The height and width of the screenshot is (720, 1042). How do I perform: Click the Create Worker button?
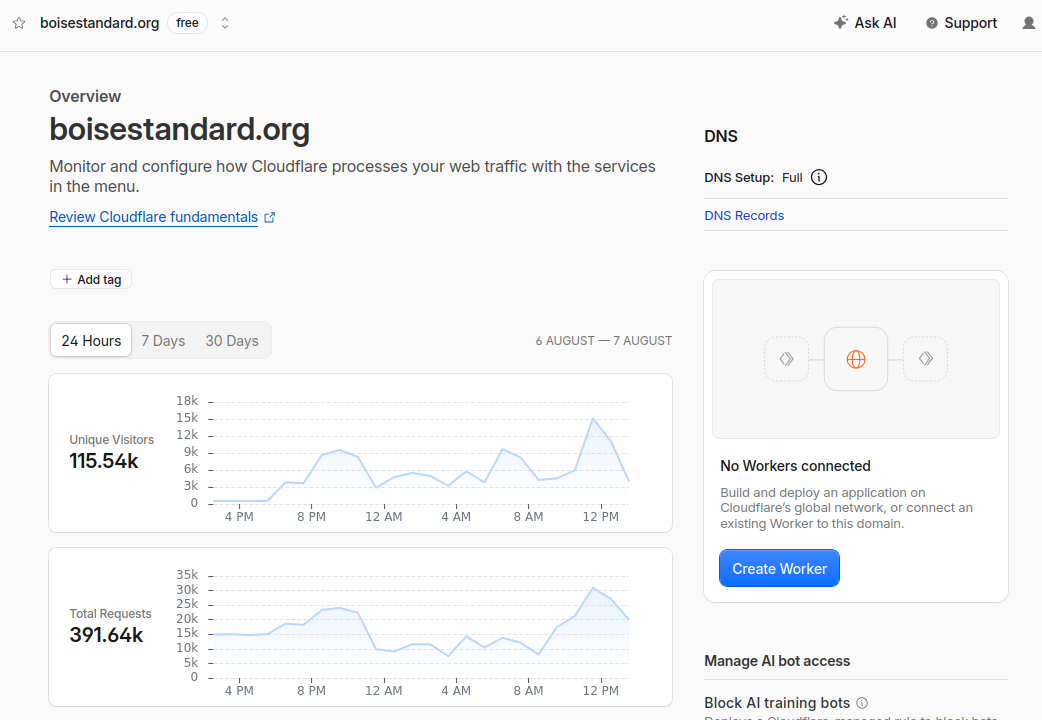coord(780,568)
